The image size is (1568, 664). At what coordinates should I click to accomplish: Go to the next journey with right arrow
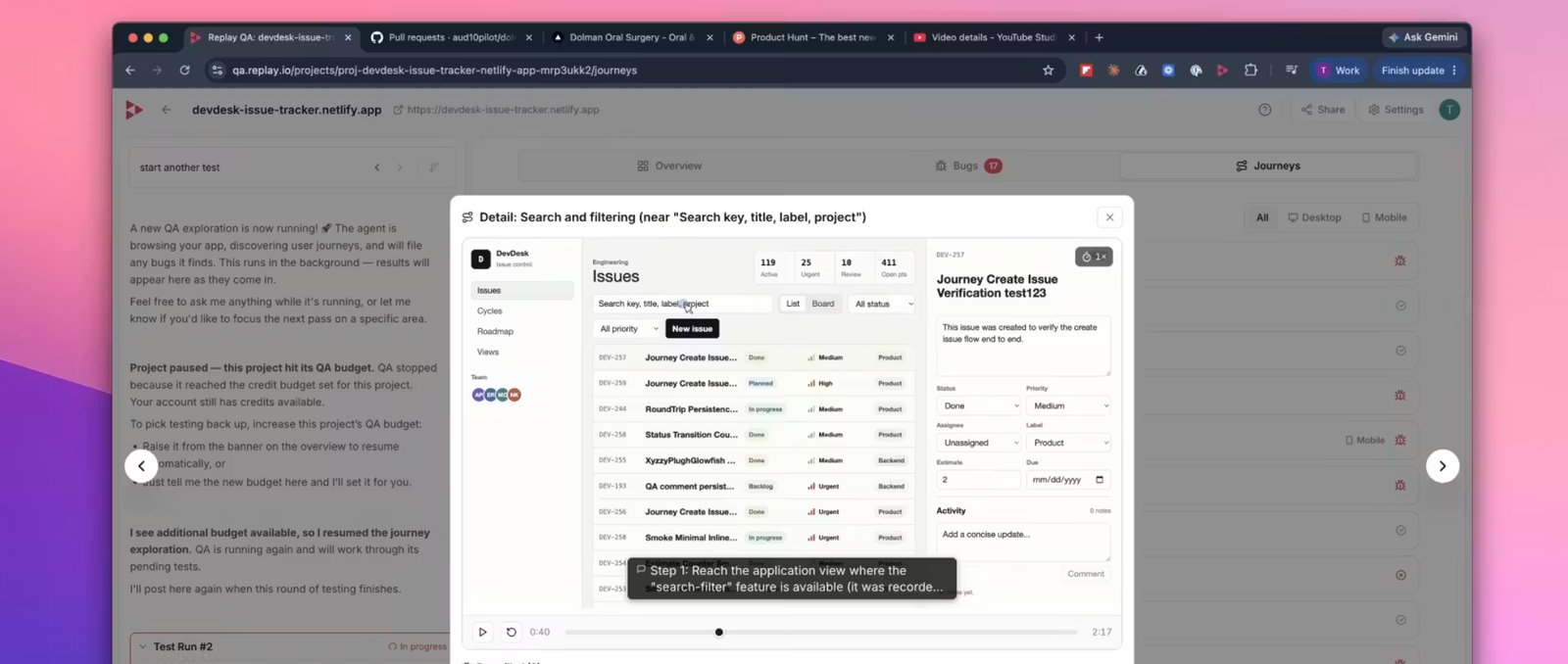pos(1443,466)
